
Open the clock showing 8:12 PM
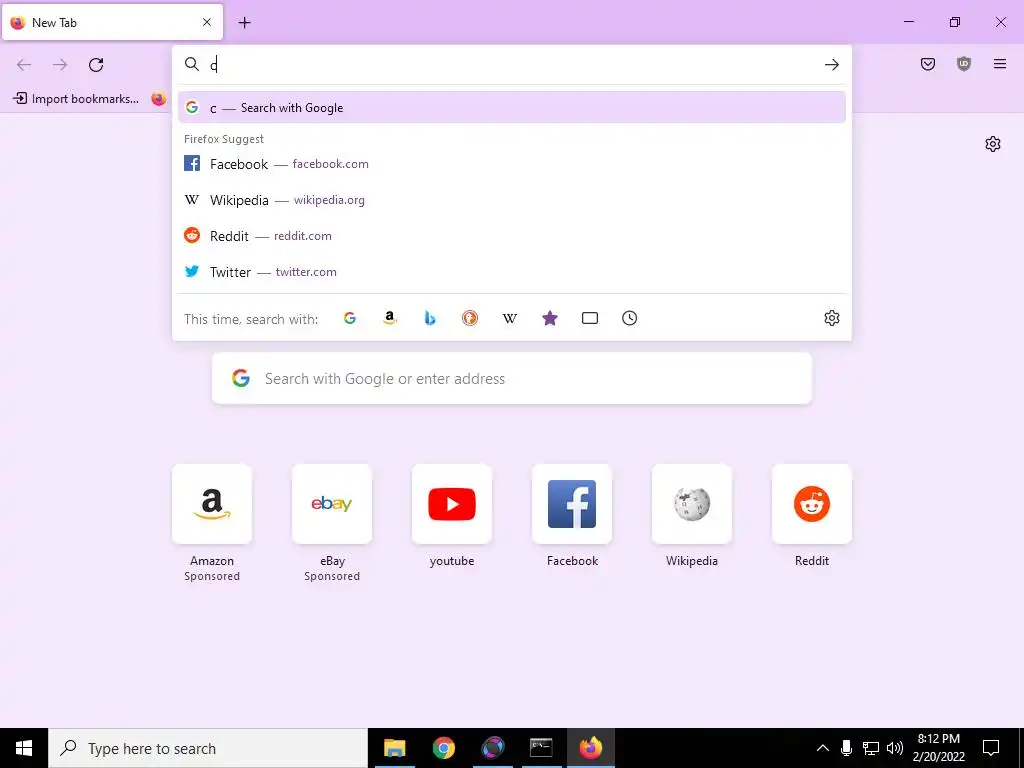tap(938, 748)
